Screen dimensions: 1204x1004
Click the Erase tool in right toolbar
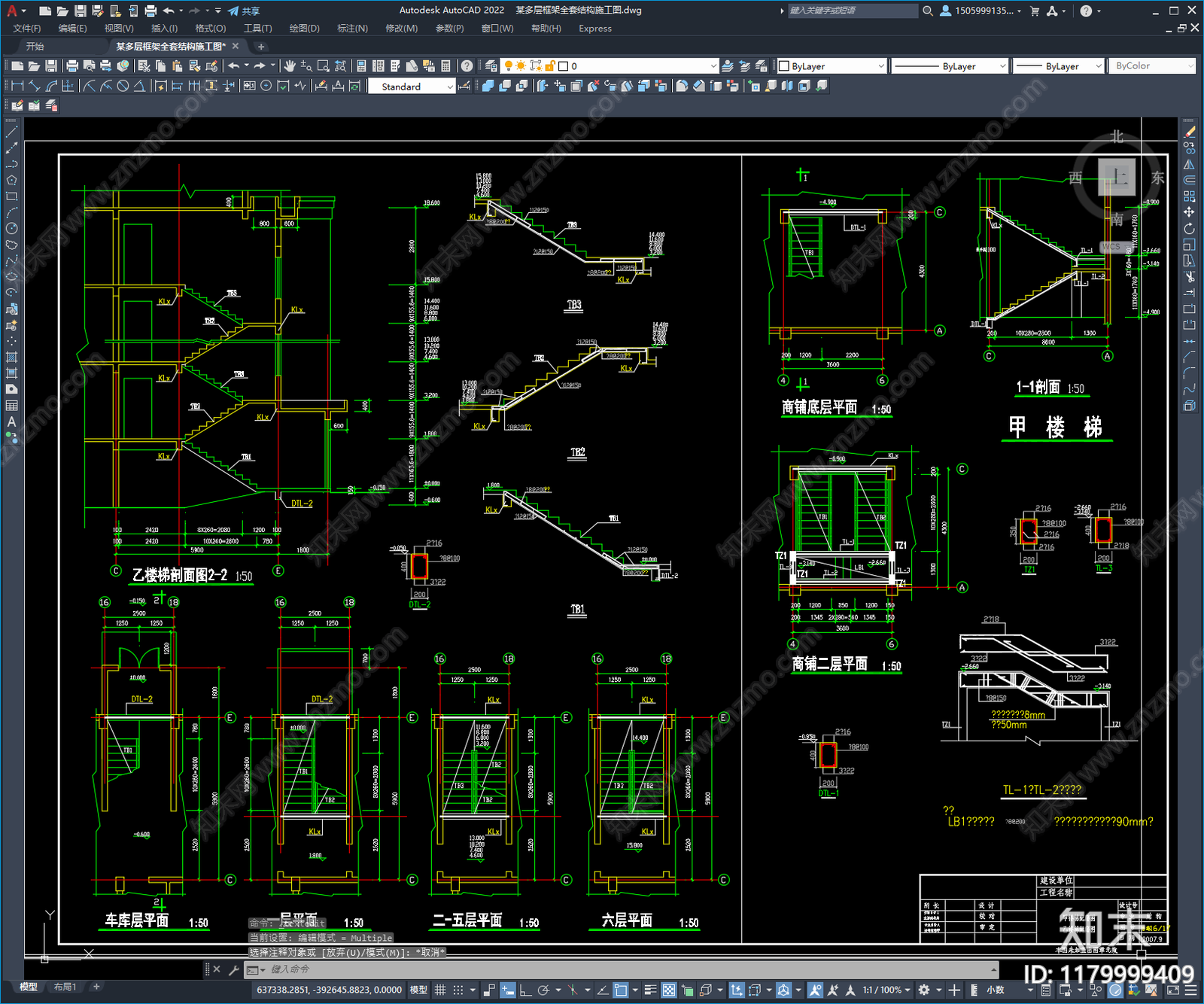coord(1189,132)
